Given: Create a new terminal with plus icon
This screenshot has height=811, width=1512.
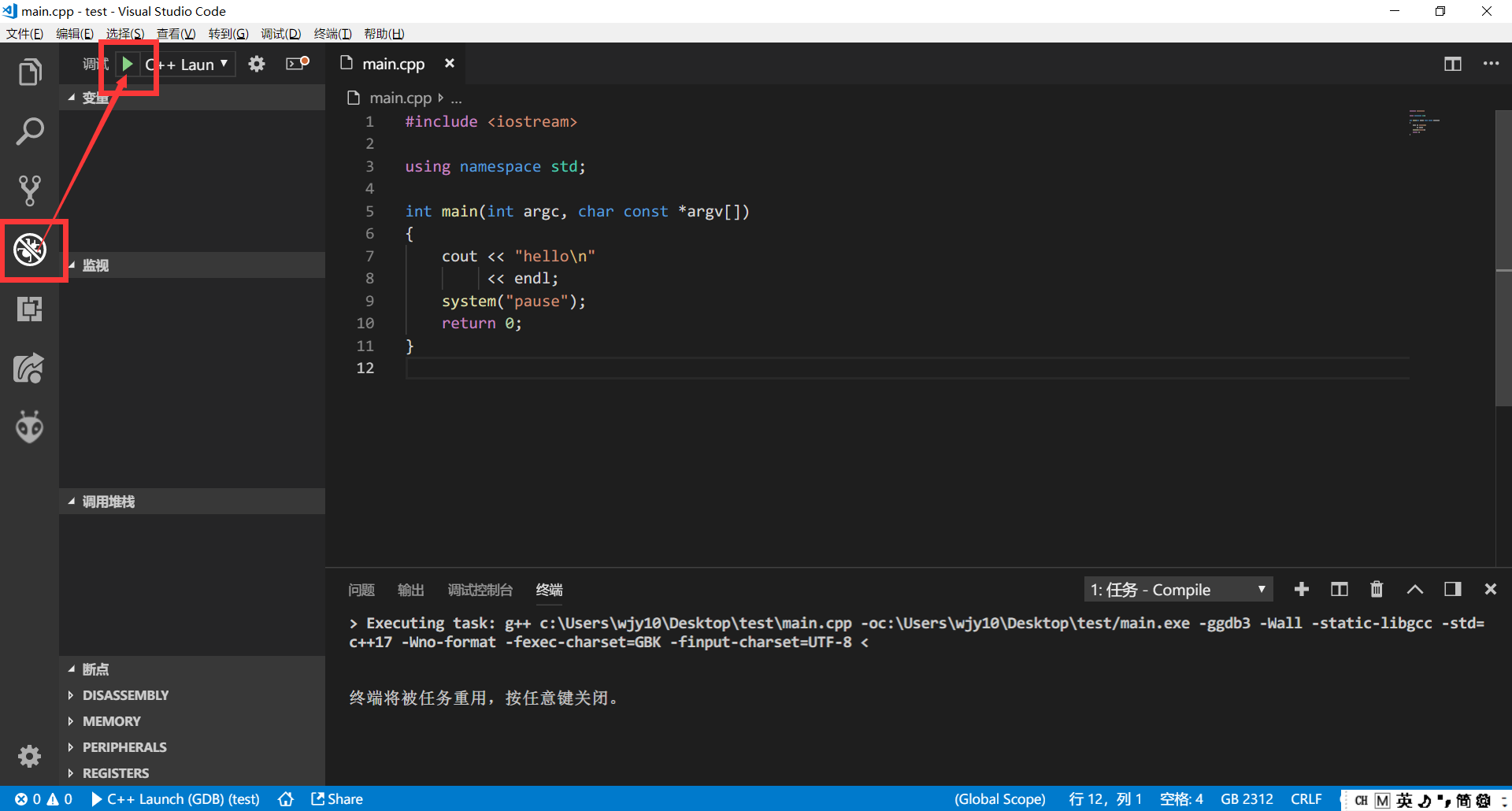Looking at the screenshot, I should tap(1302, 589).
